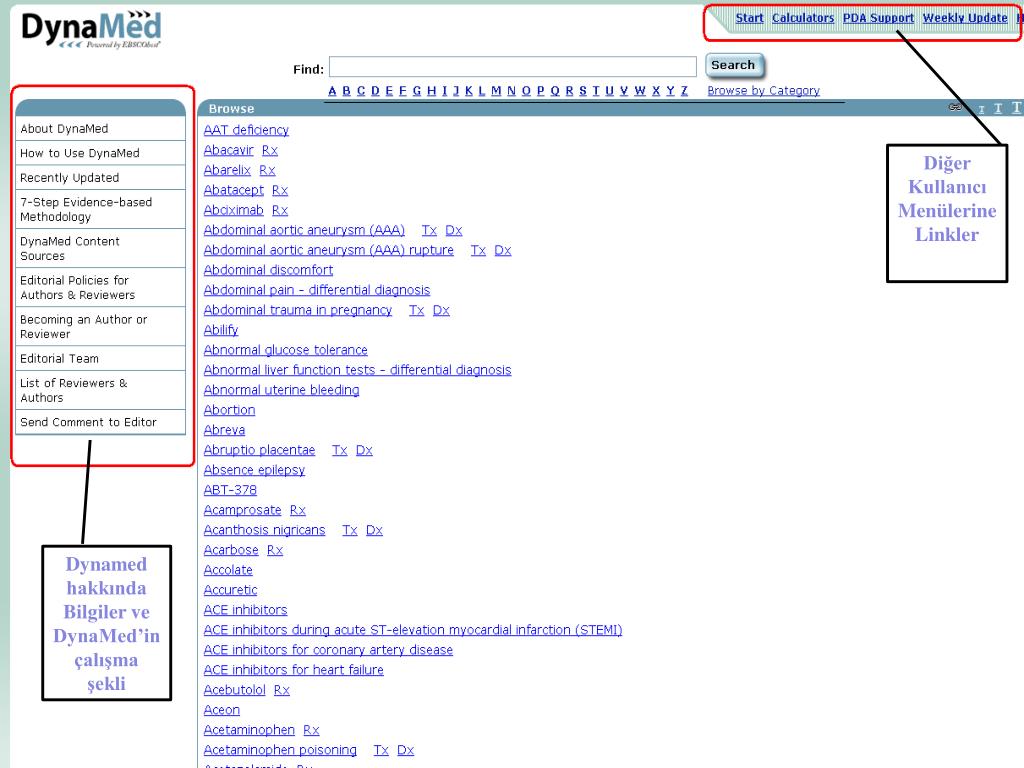Open Abdominal pain - differential diagnosis
The width and height of the screenshot is (1024, 768).
(317, 290)
